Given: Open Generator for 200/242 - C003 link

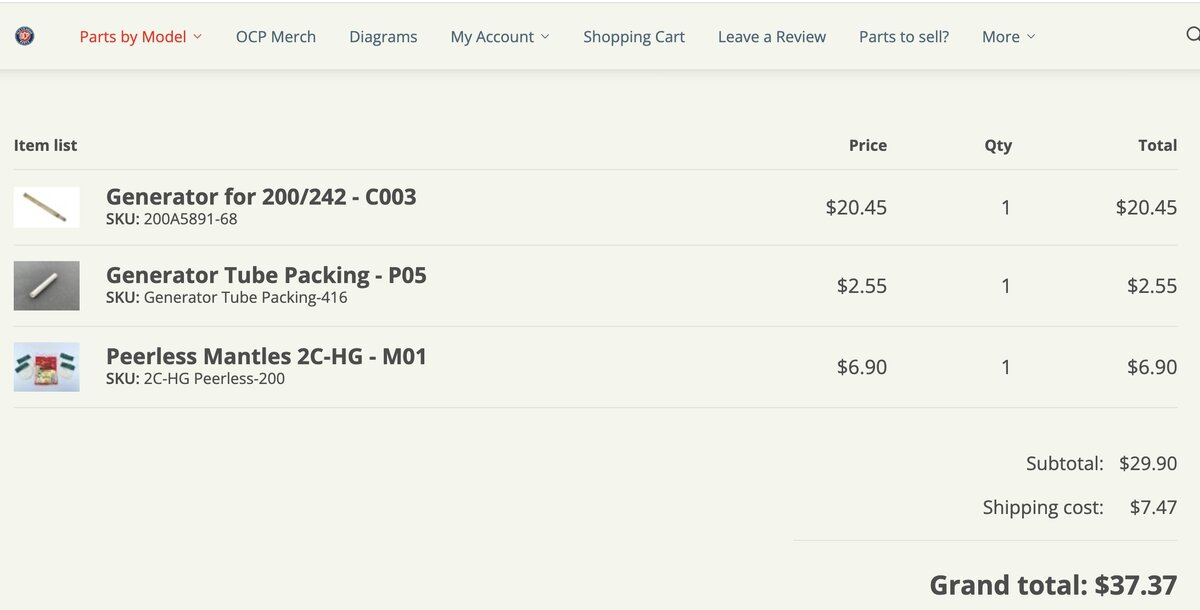Looking at the screenshot, I should (x=261, y=196).
